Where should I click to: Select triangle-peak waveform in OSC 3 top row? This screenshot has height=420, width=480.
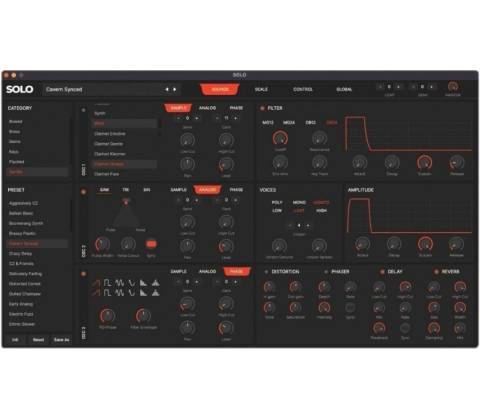(x=155, y=283)
